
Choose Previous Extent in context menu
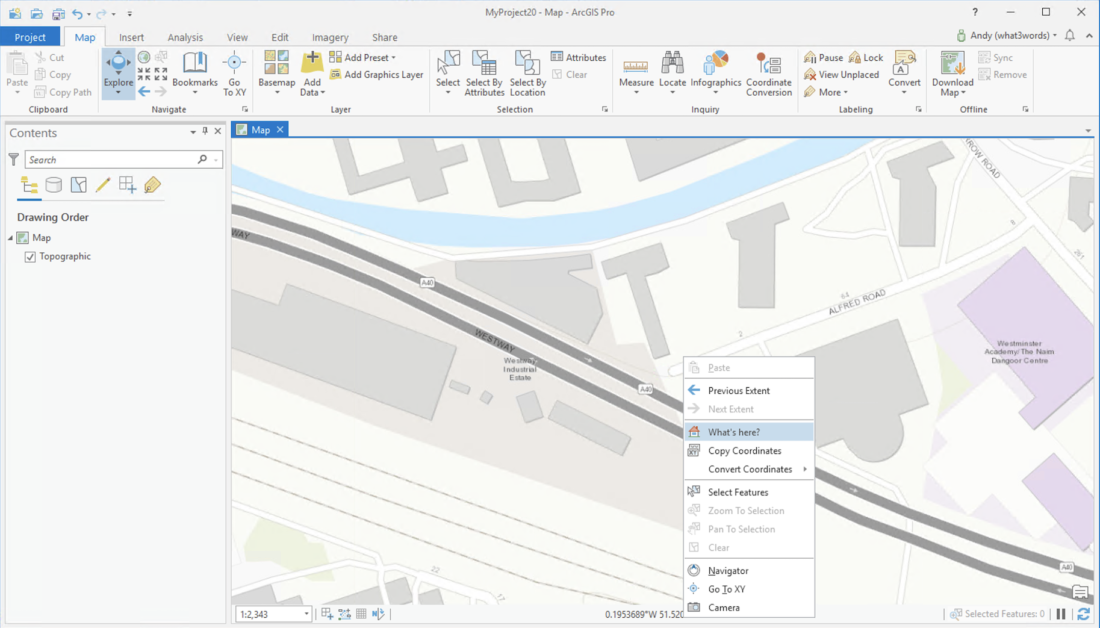(x=749, y=391)
